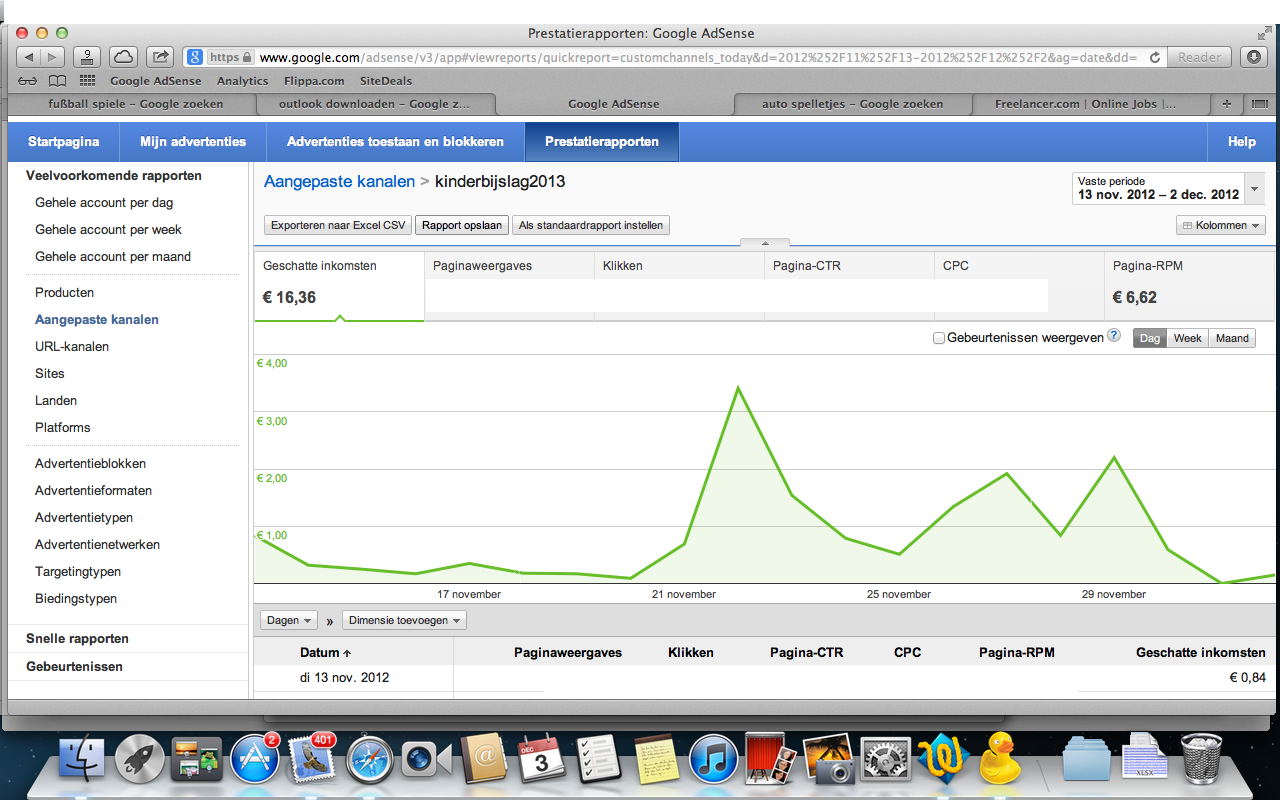Image resolution: width=1280 pixels, height=800 pixels.
Task: Open Advertenties toestaan en blokkeren tab
Action: (395, 142)
